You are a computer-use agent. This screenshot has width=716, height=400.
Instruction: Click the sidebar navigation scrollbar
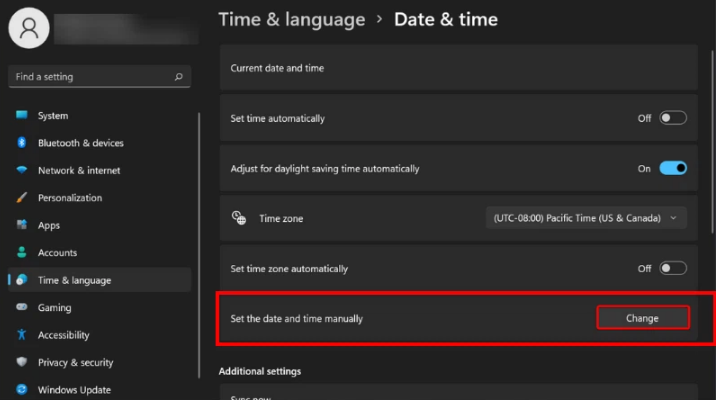click(x=199, y=245)
